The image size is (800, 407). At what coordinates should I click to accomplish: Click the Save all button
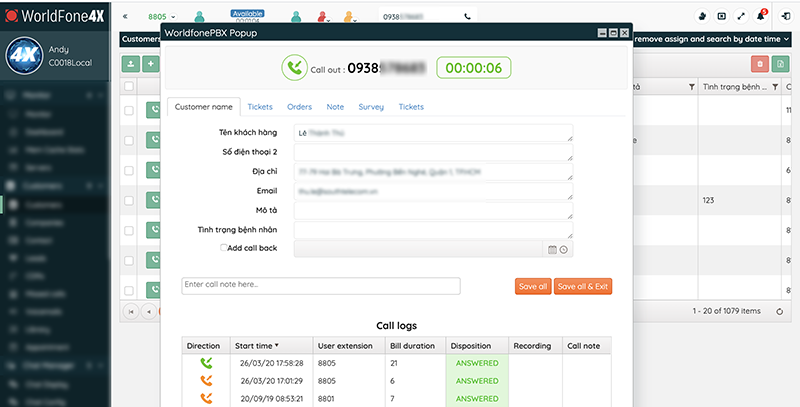pos(533,286)
